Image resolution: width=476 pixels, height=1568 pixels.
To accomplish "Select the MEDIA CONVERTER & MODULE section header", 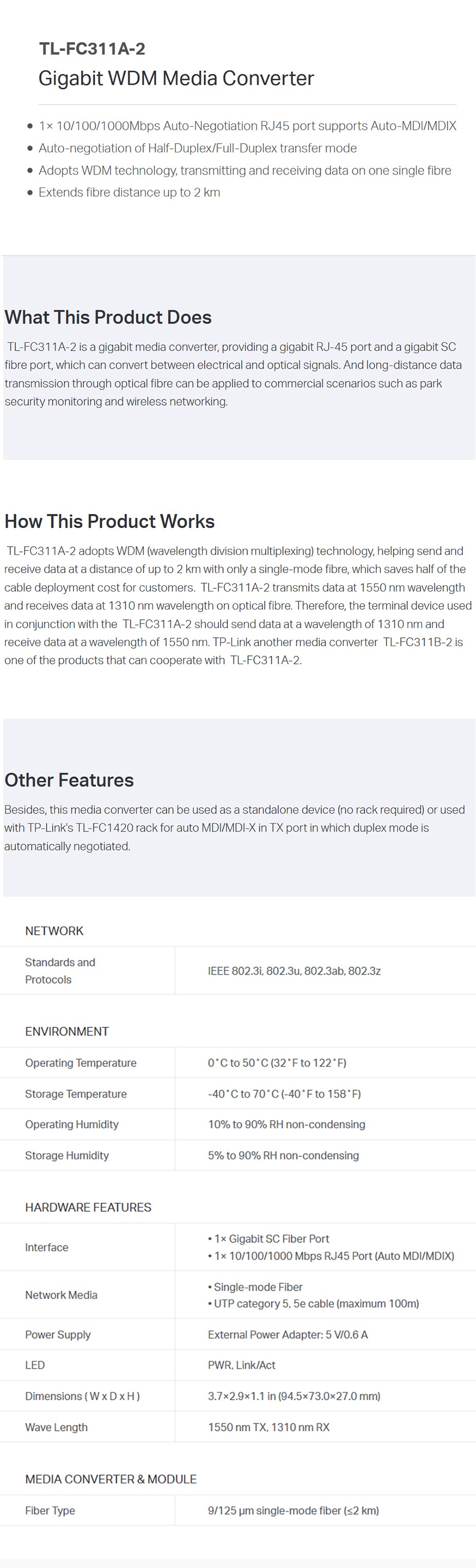I will (x=111, y=1479).
